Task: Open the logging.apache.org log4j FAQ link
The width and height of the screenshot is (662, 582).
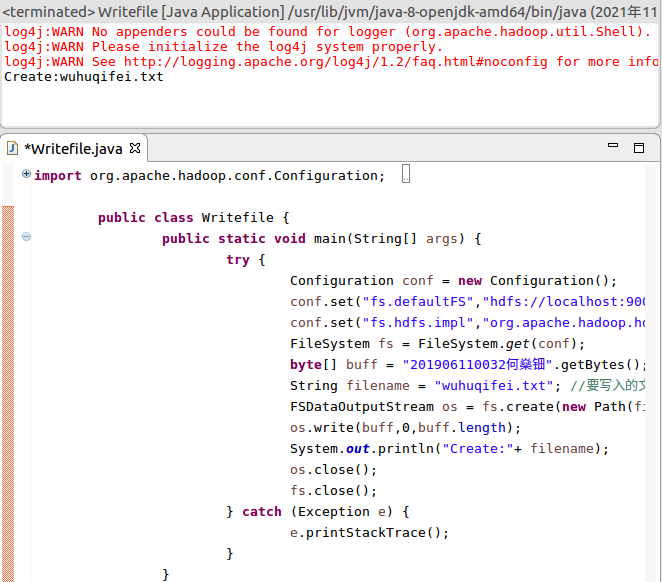Action: [x=336, y=62]
